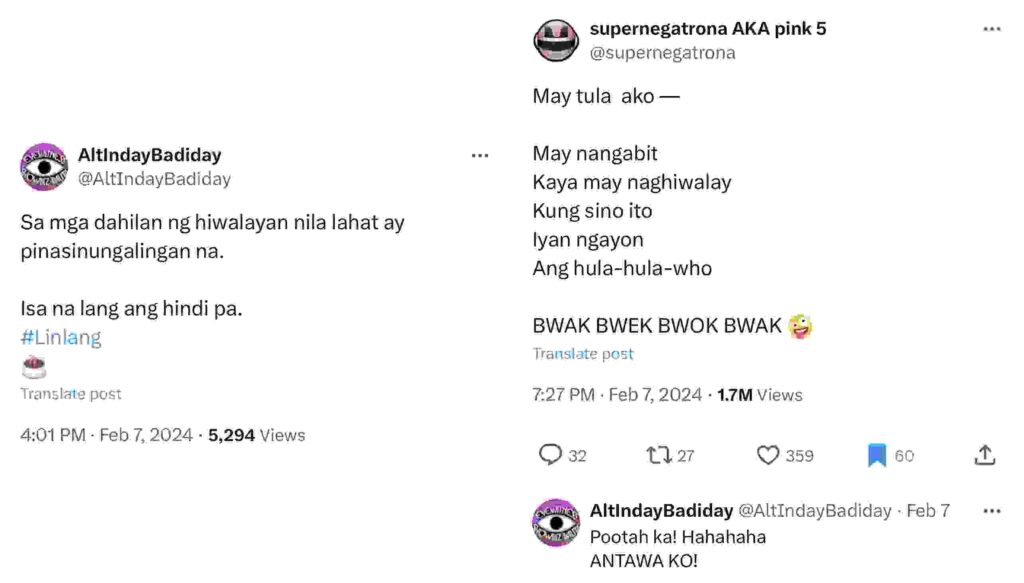Open more options on supernegatrona's tweet
Image resolution: width=1024 pixels, height=583 pixels.
pos(991,29)
